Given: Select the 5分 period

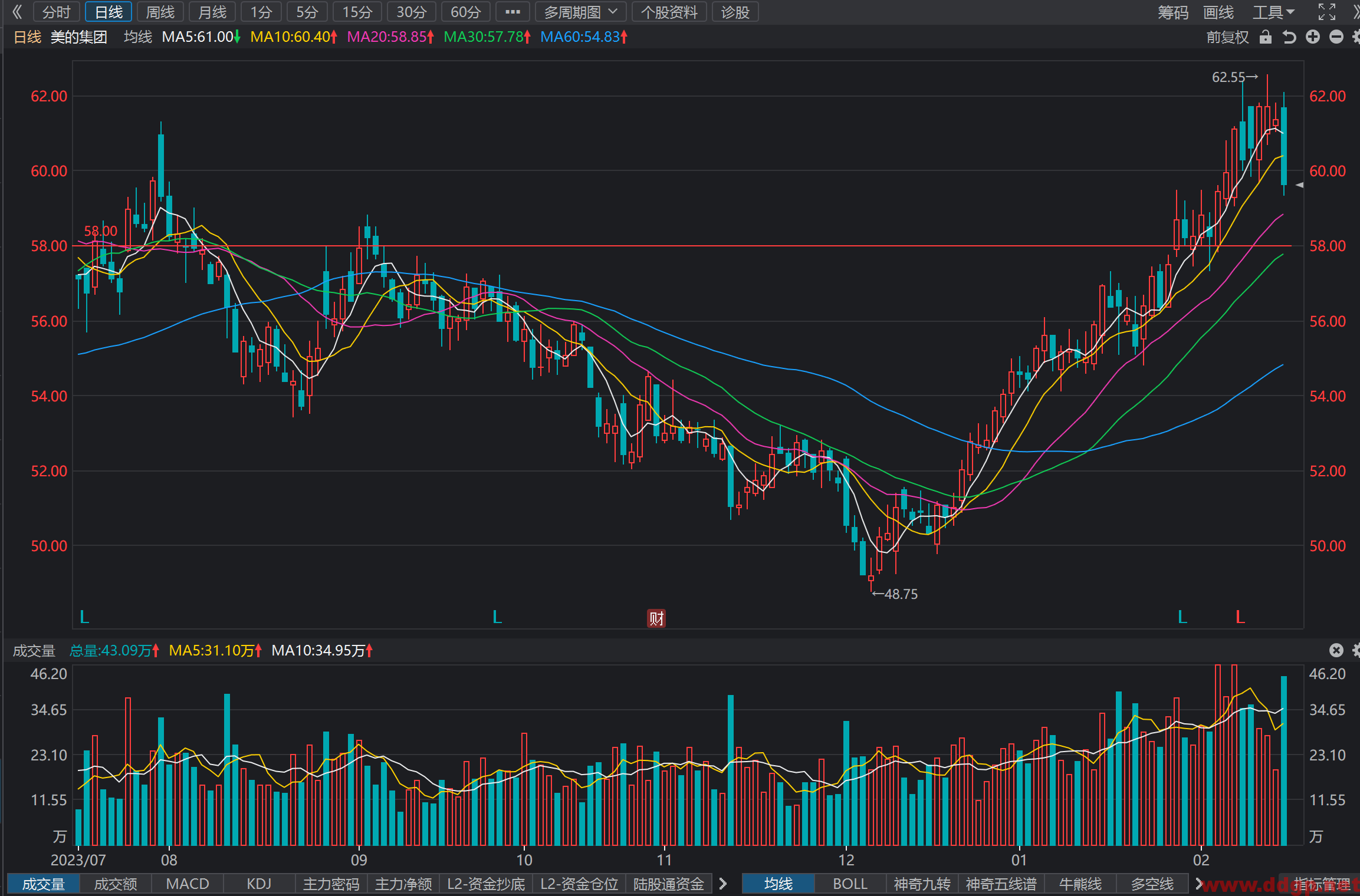Looking at the screenshot, I should click(x=307, y=12).
